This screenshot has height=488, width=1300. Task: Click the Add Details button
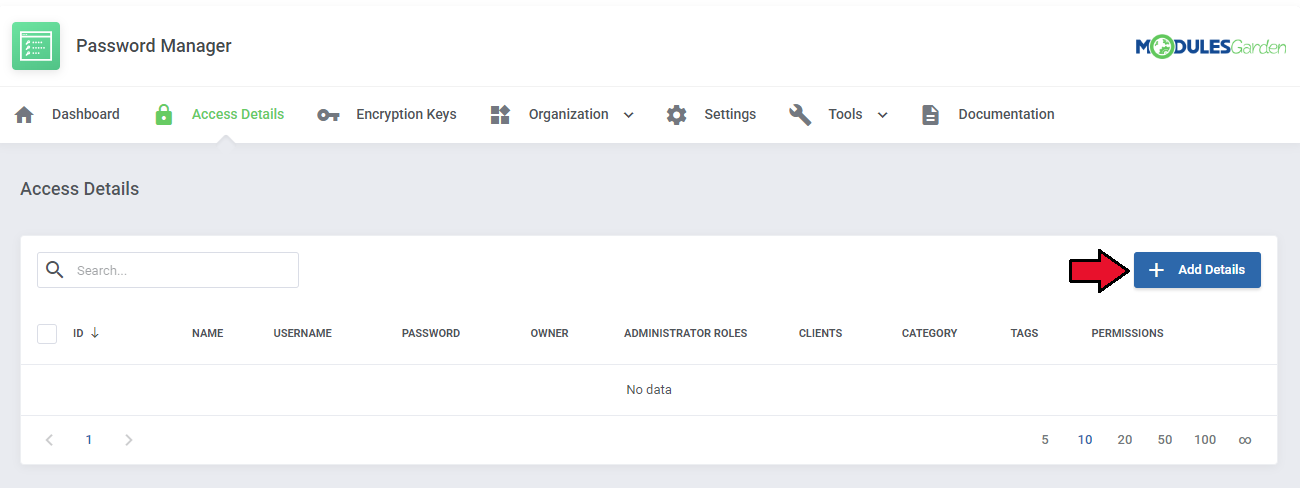coord(1197,270)
